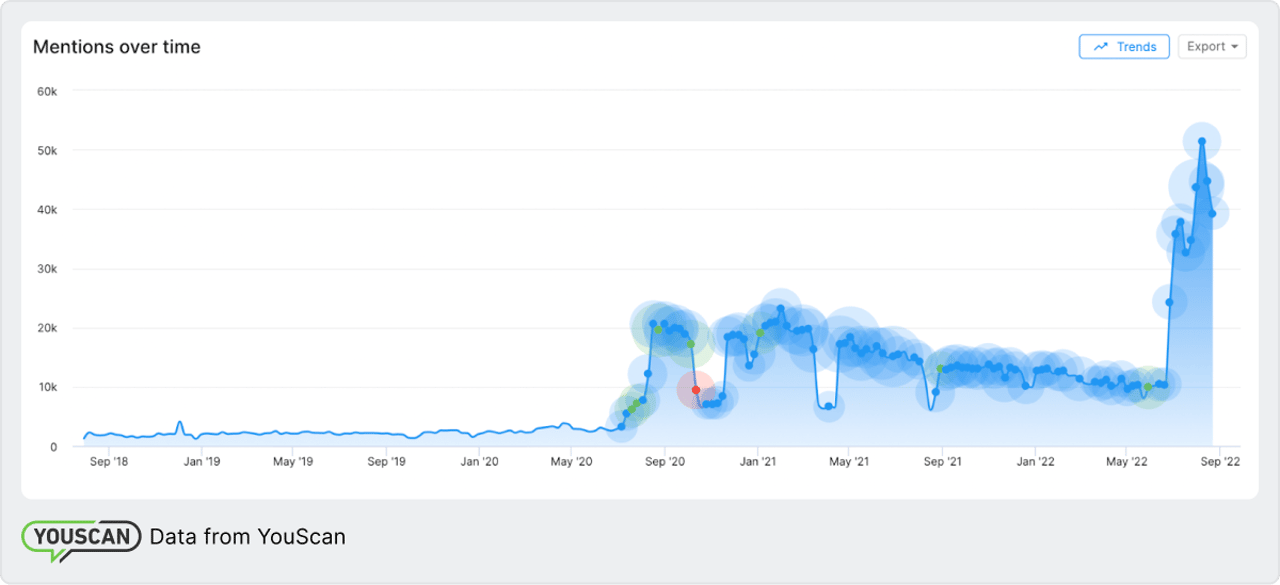Click the Sep '22 x-axis label
This screenshot has width=1280, height=585.
coord(1220,462)
